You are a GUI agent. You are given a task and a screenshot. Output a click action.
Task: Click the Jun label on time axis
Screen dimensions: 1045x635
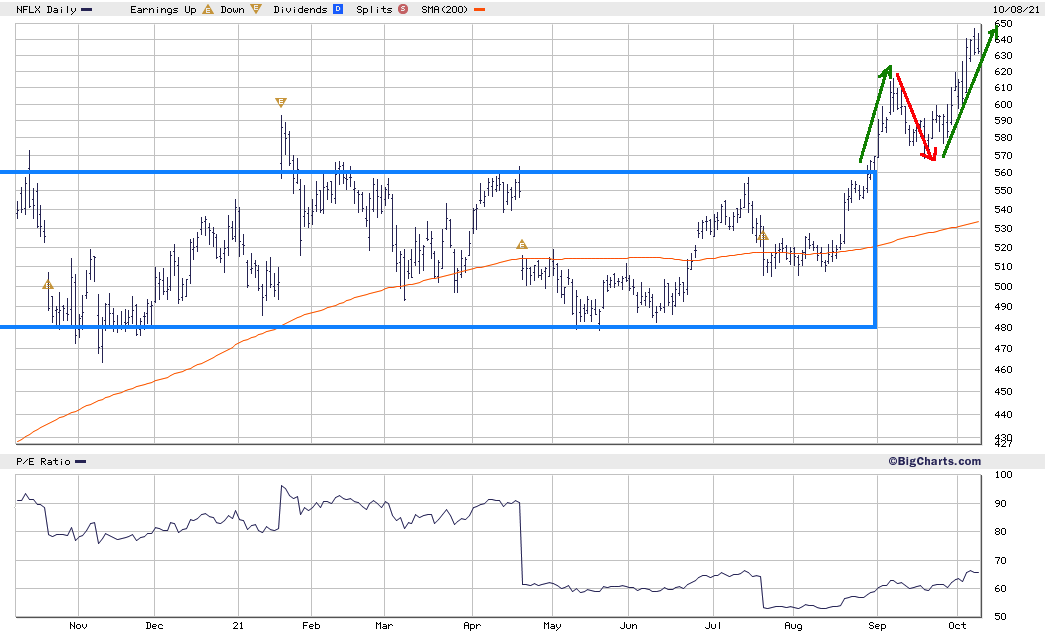628,626
